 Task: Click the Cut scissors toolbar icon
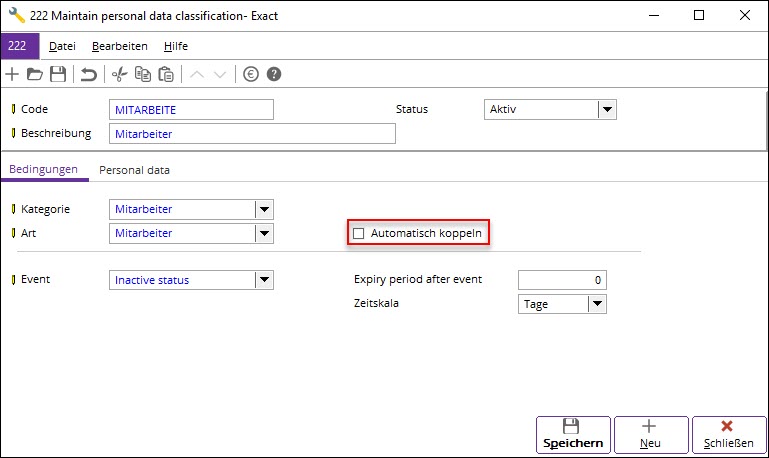119,75
